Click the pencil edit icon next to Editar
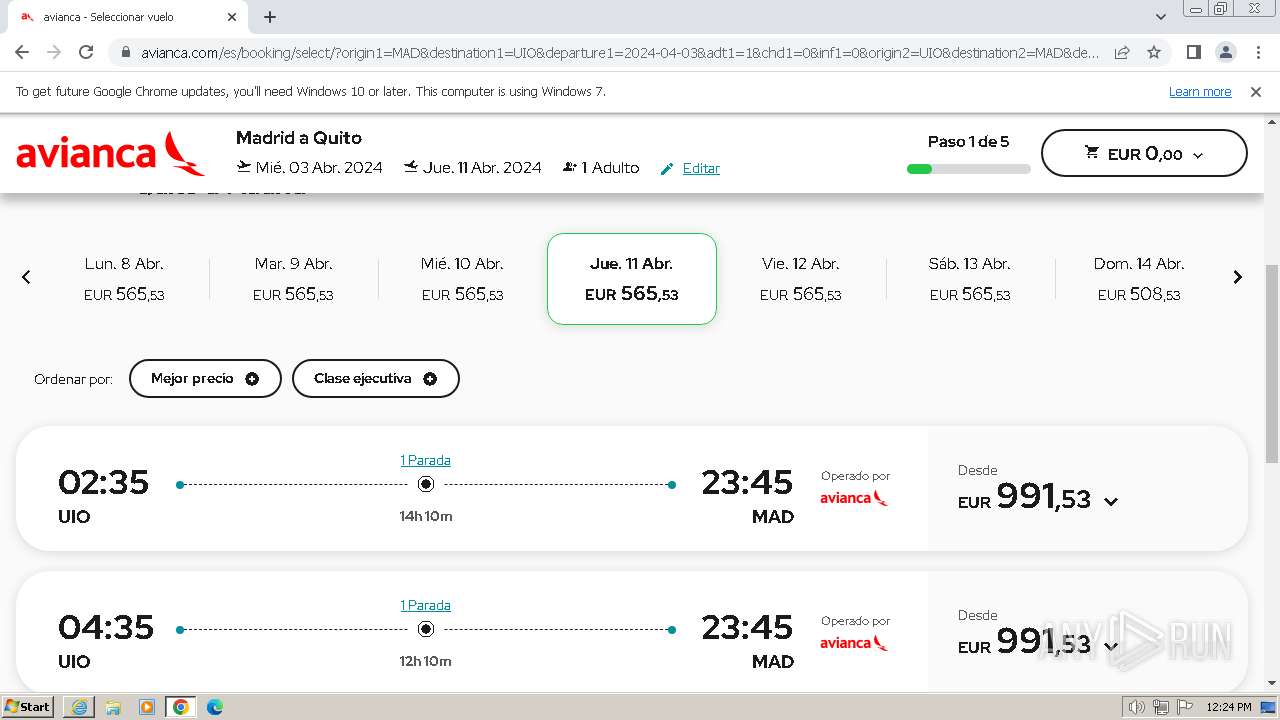 667,169
